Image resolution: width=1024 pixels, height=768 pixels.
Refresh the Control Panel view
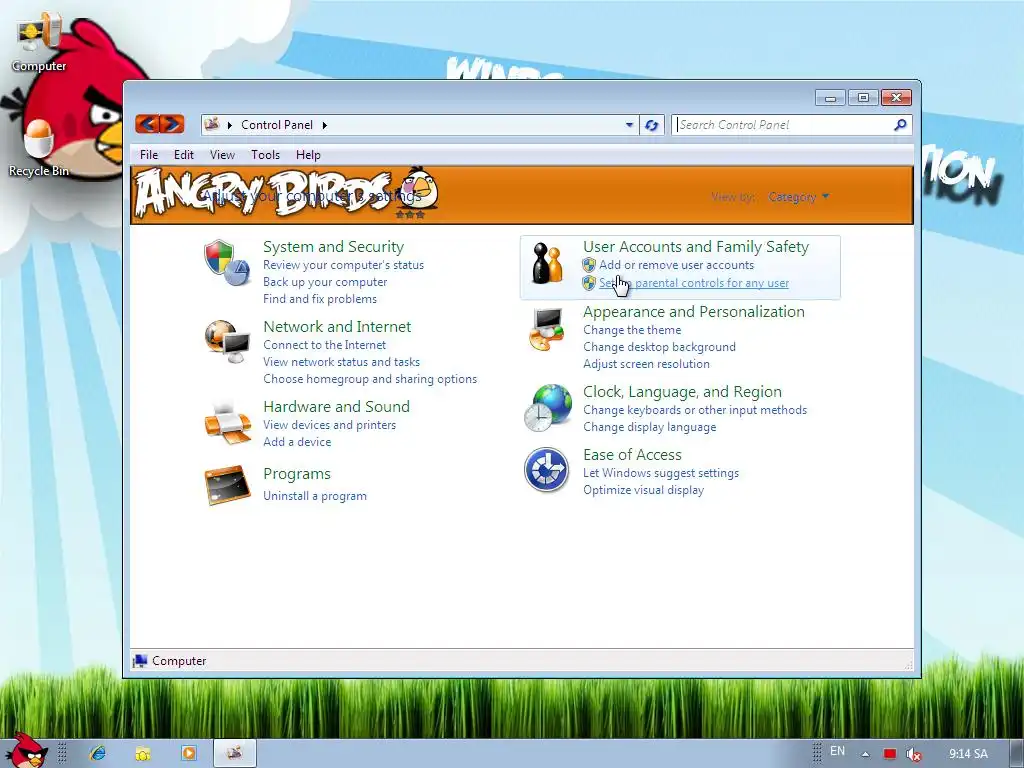(651, 125)
